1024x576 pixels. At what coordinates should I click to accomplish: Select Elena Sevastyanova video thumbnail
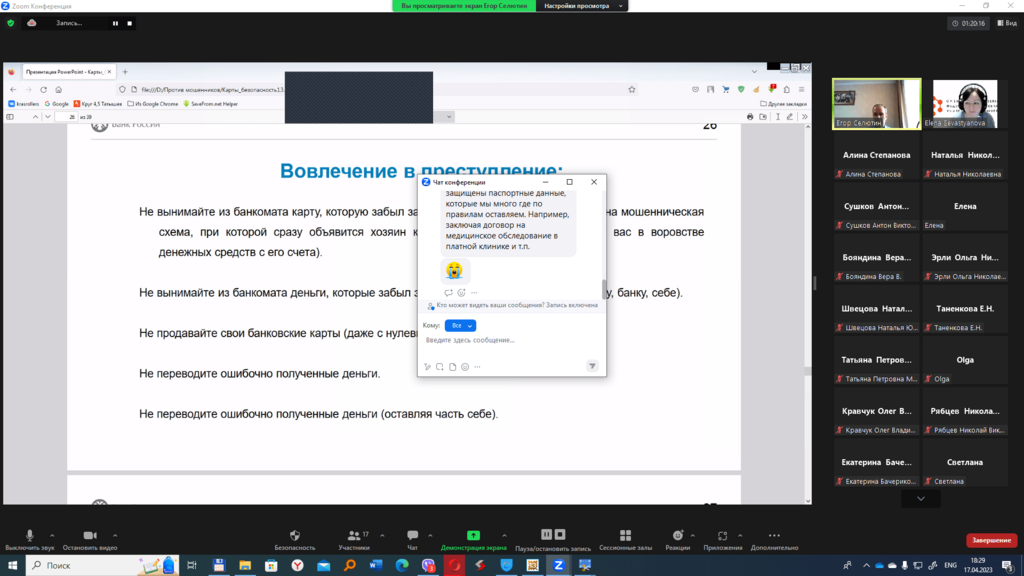965,104
